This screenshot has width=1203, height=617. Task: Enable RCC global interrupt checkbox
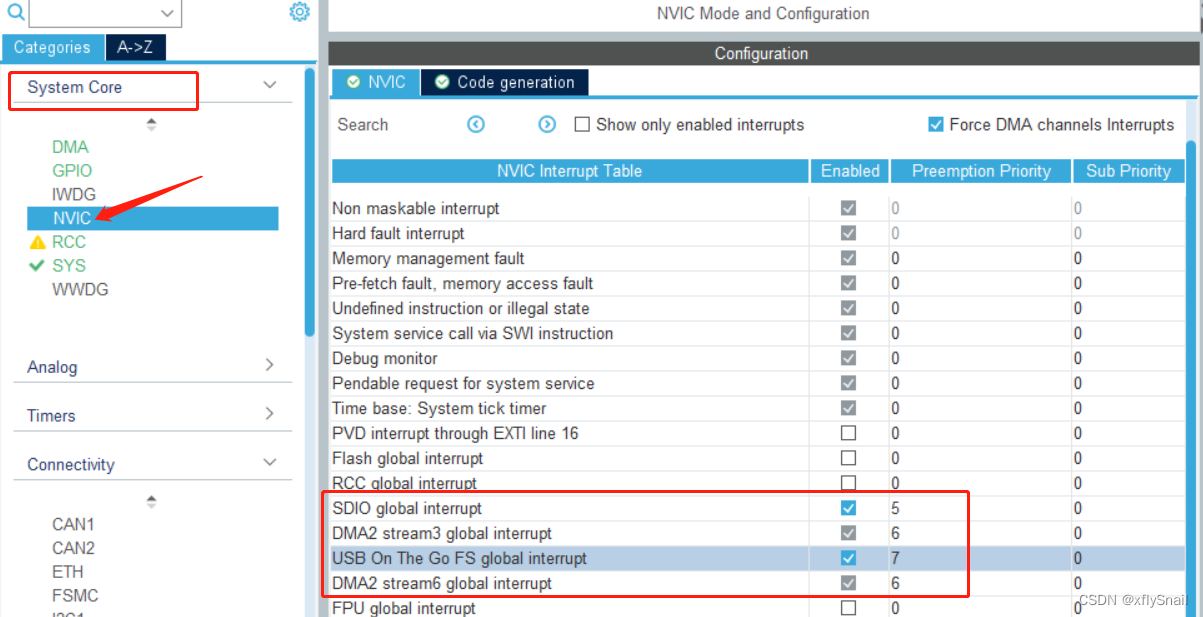[849, 483]
